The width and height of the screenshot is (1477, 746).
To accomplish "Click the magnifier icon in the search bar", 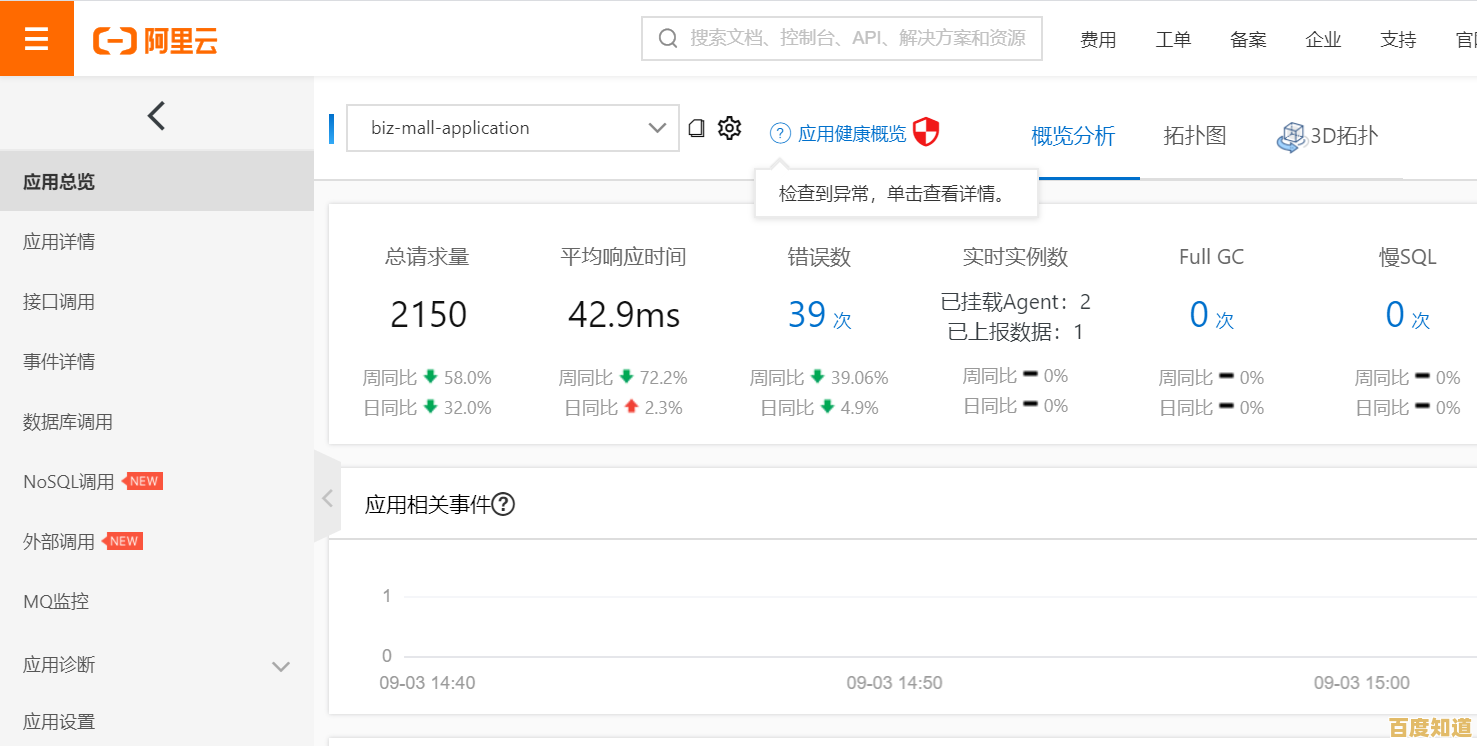I will (667, 38).
